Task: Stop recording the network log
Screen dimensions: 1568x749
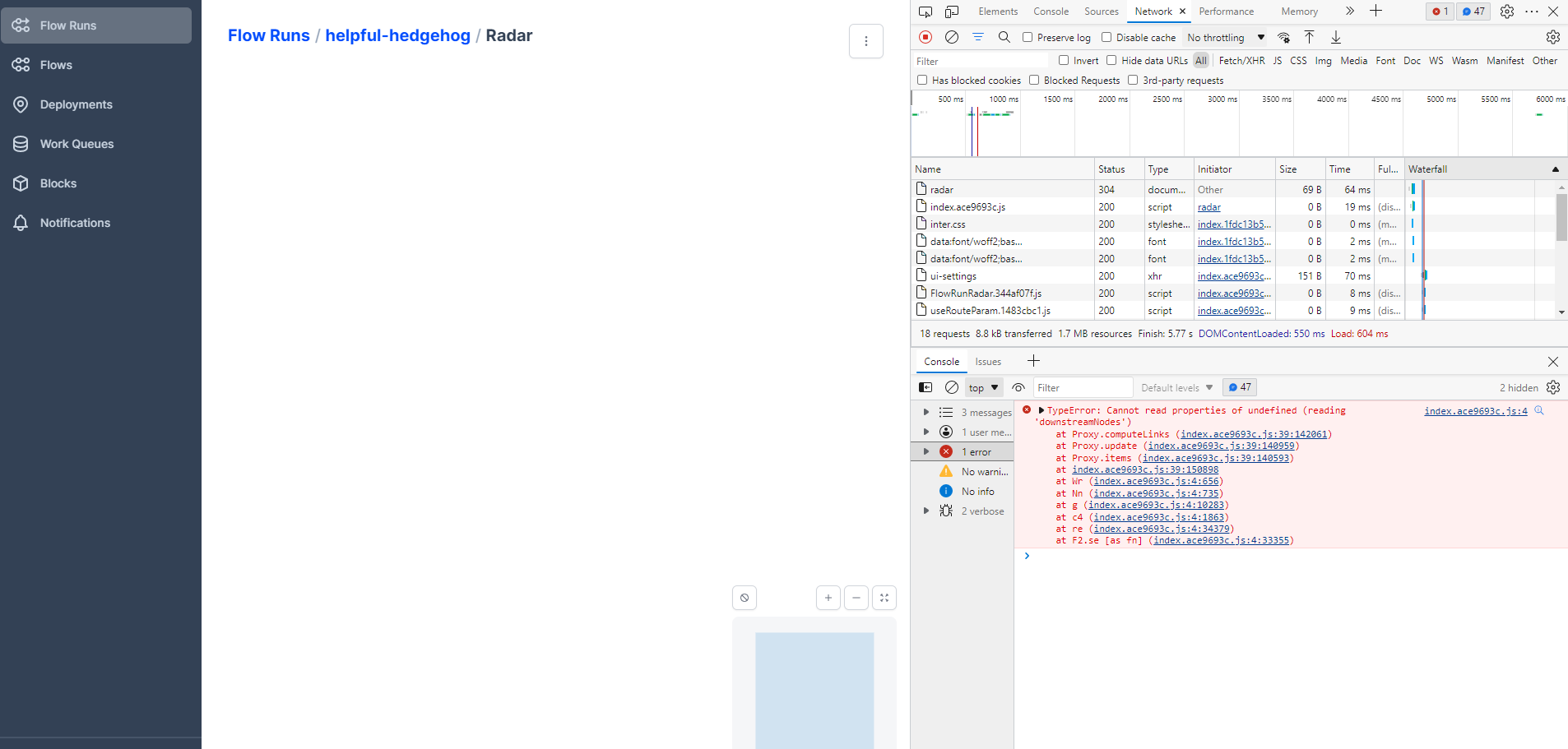Action: point(925,37)
